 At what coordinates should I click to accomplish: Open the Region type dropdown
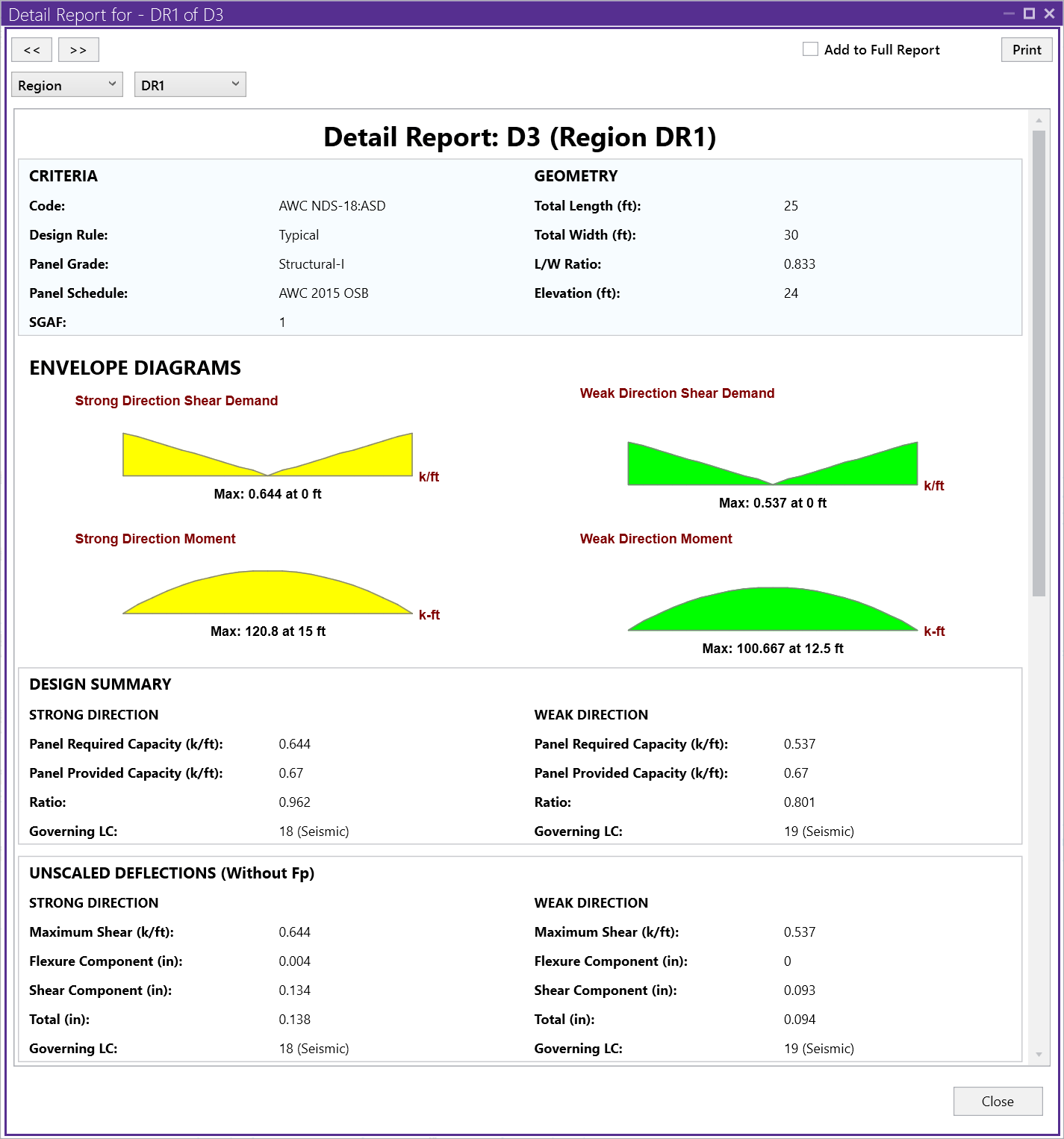point(67,85)
